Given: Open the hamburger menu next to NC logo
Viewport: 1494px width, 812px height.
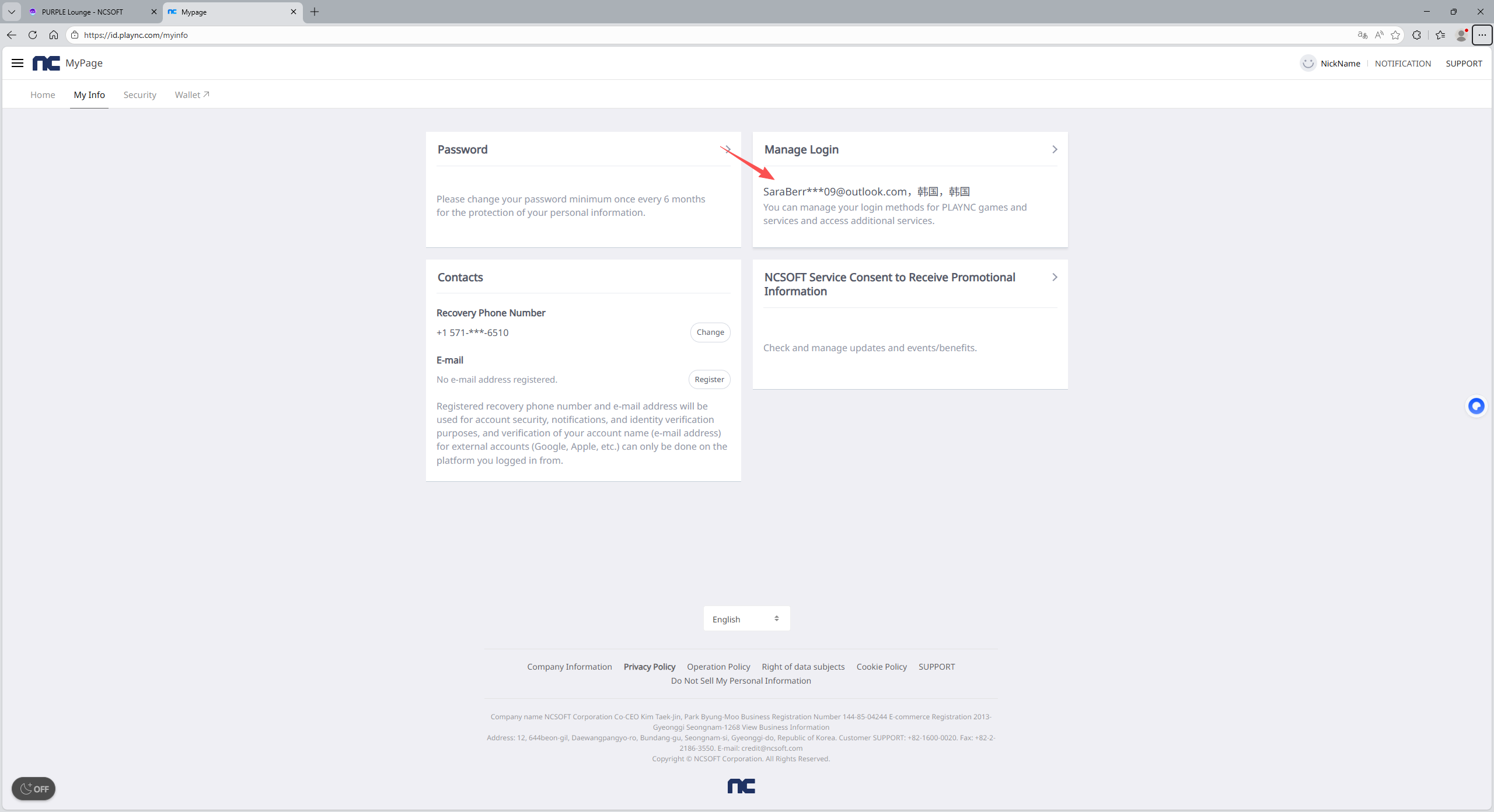Looking at the screenshot, I should point(18,63).
